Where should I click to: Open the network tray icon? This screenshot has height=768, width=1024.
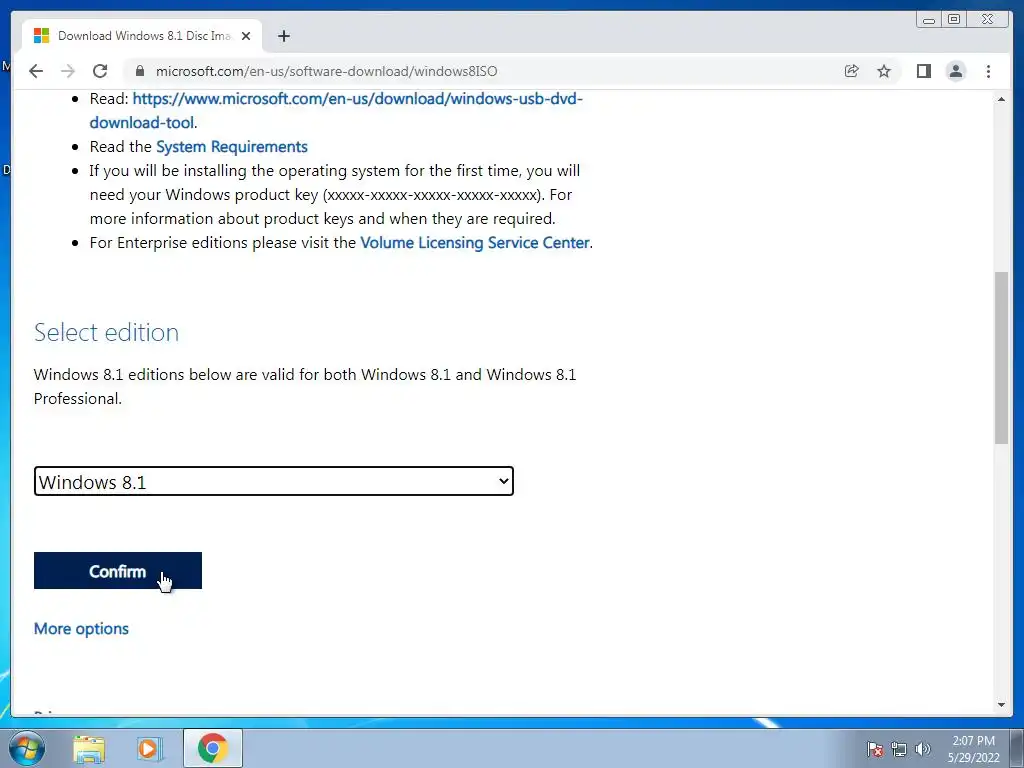point(899,749)
